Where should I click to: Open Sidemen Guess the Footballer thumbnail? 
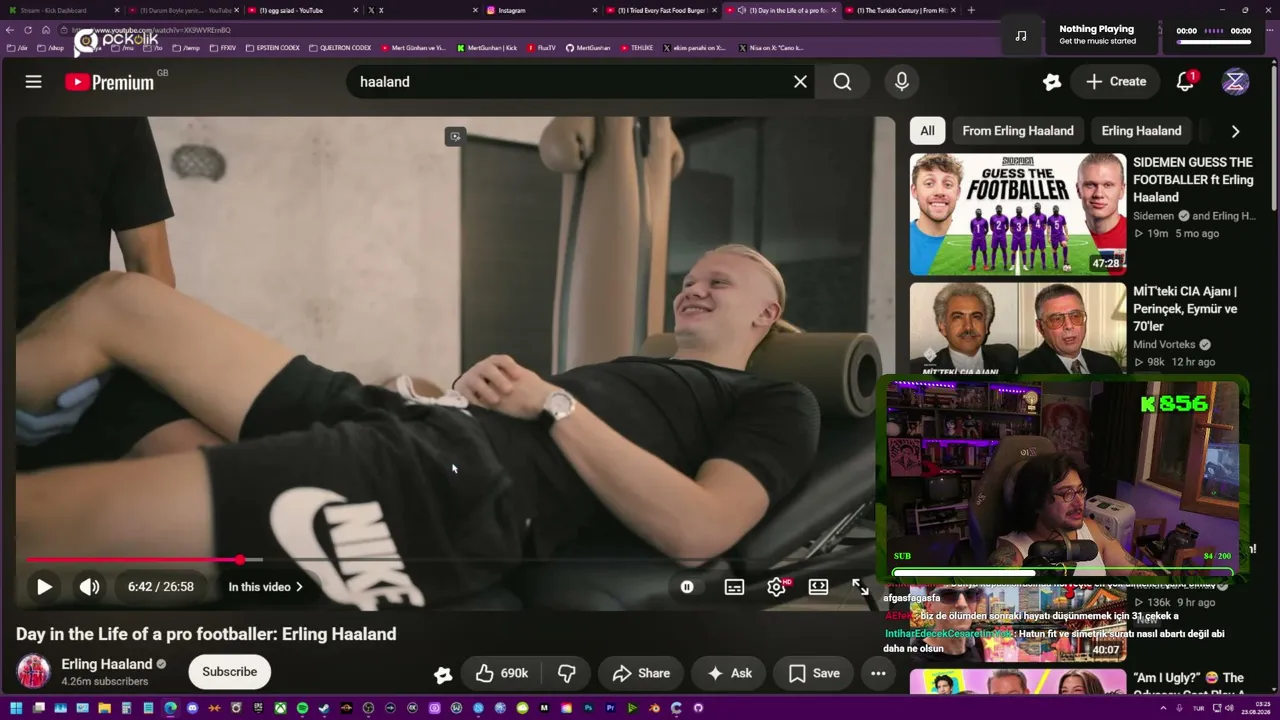[1018, 214]
